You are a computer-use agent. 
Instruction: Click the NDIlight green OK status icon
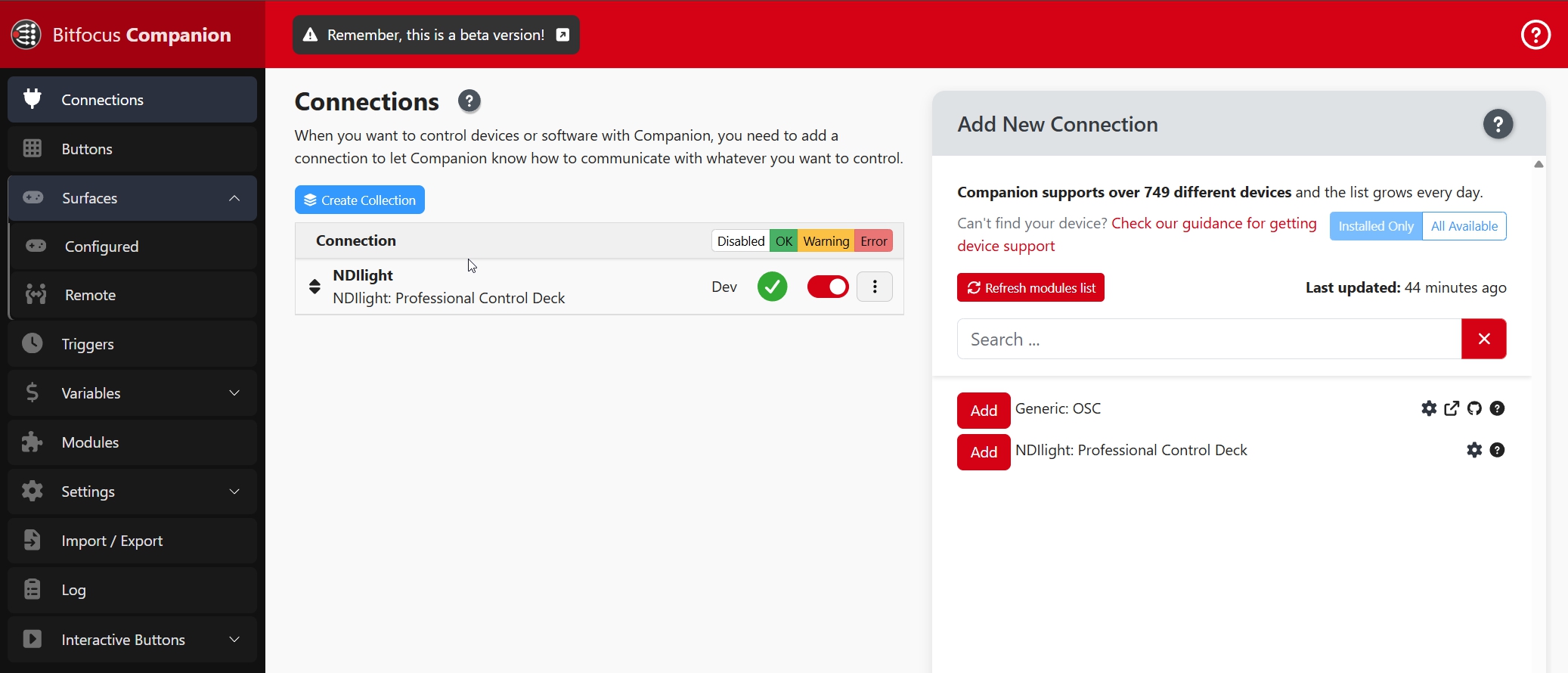pos(772,287)
